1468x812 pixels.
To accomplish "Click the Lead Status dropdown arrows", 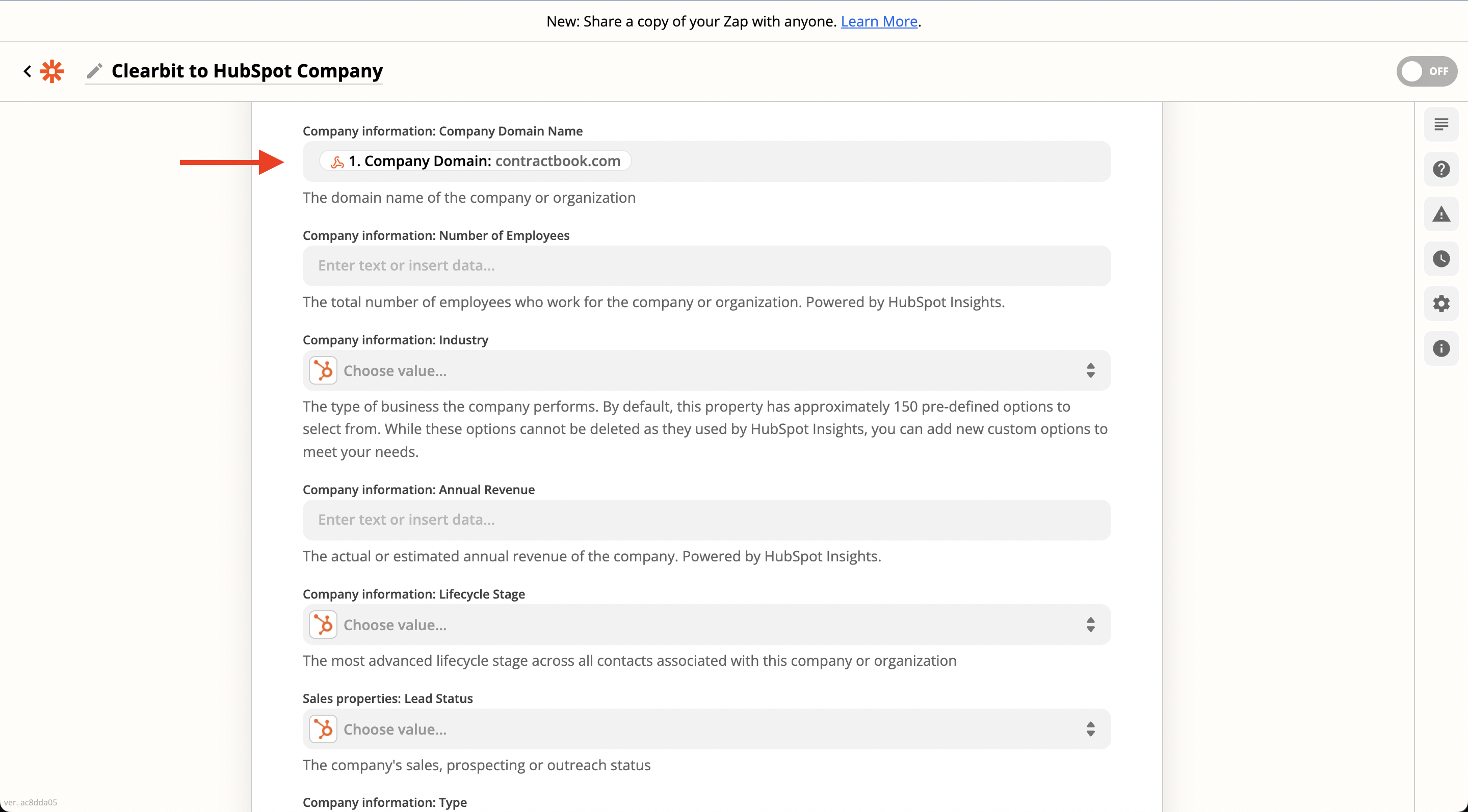I will pos(1090,729).
